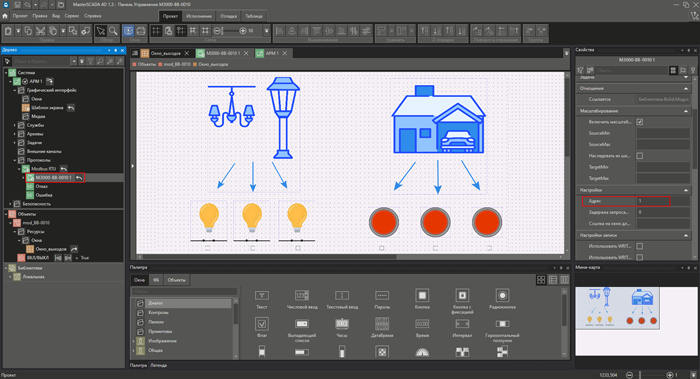Switch to the Отладка tab

coord(228,16)
